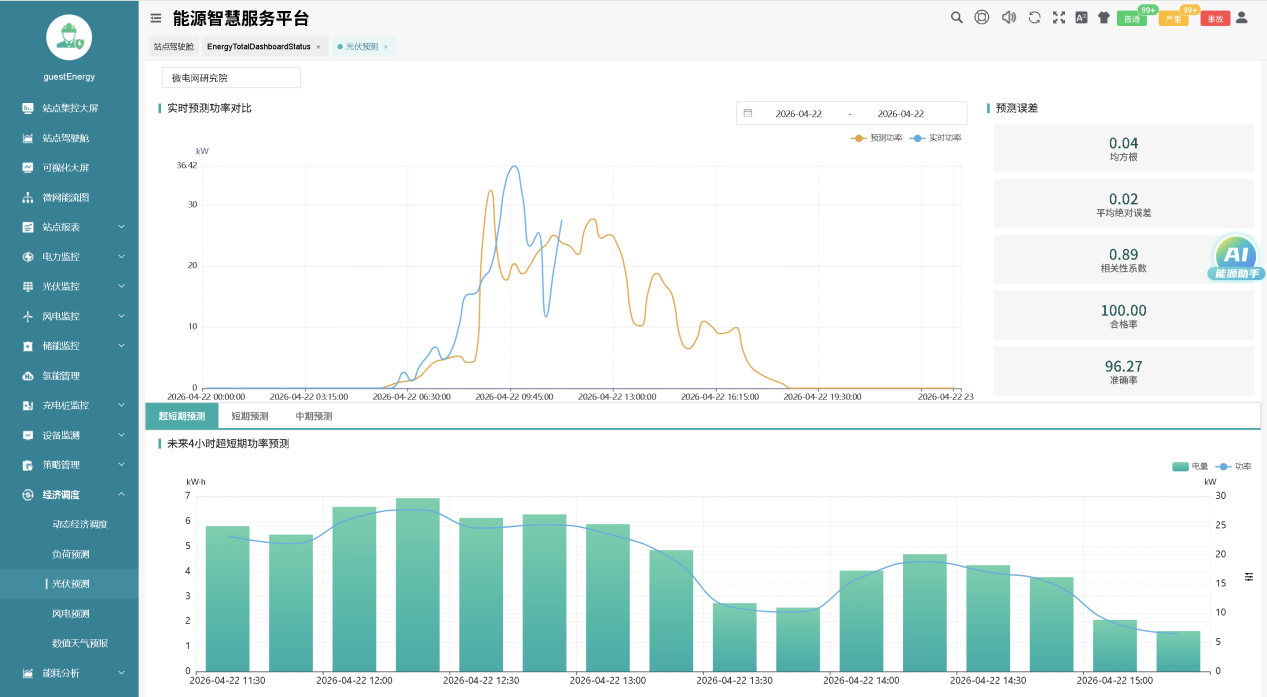The height and width of the screenshot is (697, 1267).
Task: Enter fullscreen using the expand icon
Action: click(1059, 17)
